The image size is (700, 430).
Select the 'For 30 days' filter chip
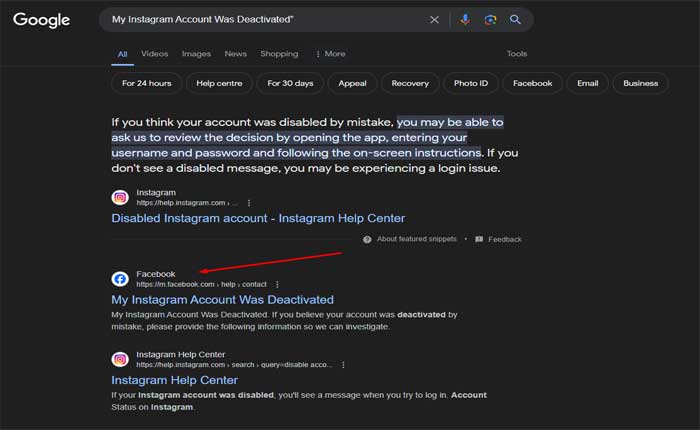(290, 83)
